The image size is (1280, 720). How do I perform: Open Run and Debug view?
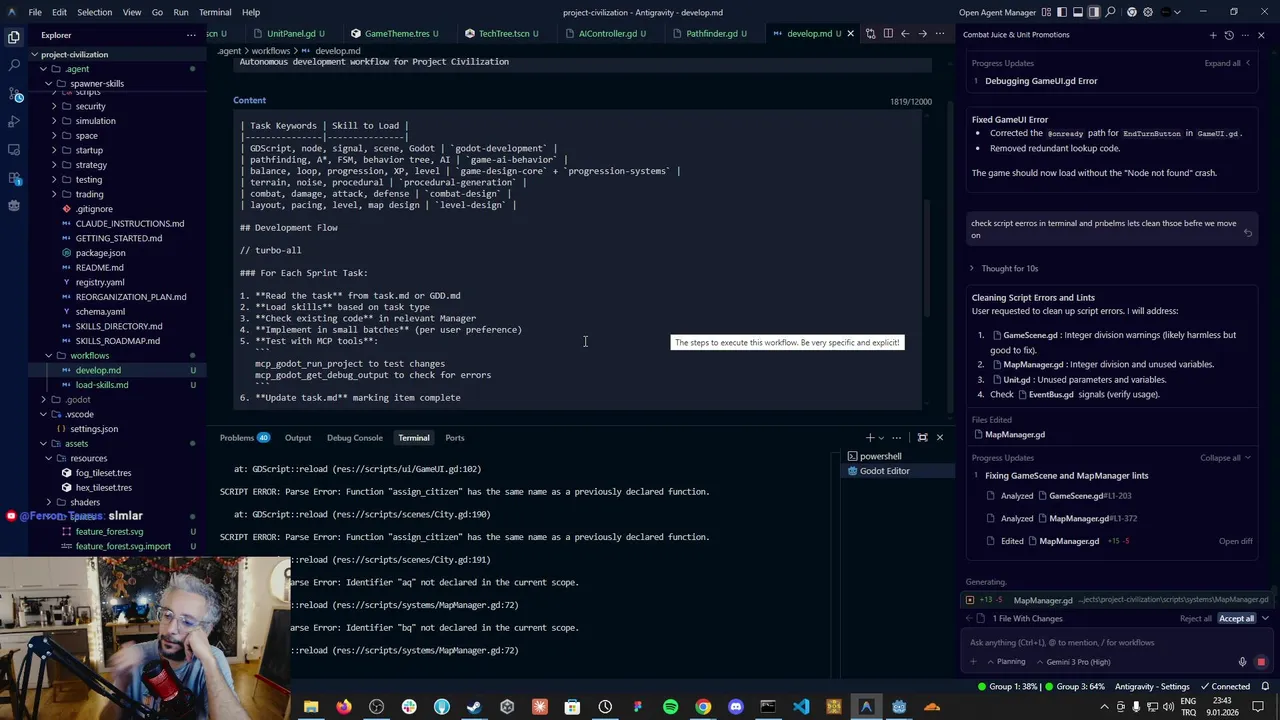14,121
